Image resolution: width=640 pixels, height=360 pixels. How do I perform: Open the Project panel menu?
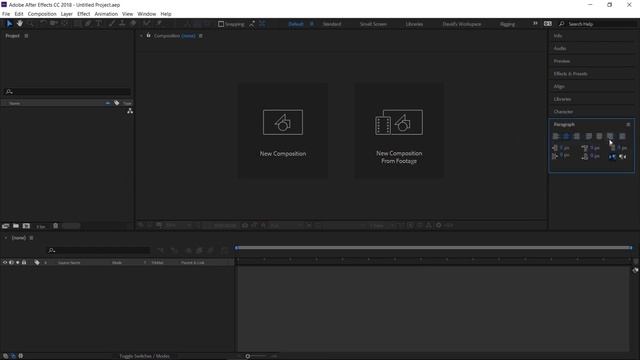point(26,36)
